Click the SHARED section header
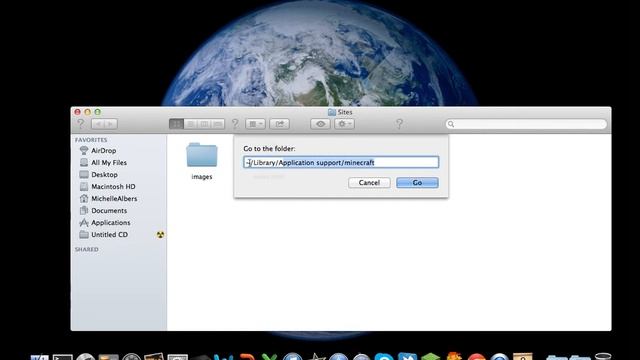 (87, 249)
